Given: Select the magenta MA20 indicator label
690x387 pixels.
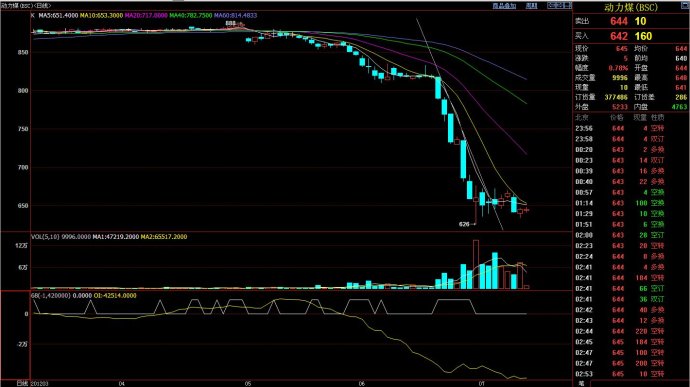Looking at the screenshot, I should pyautogui.click(x=146, y=15).
